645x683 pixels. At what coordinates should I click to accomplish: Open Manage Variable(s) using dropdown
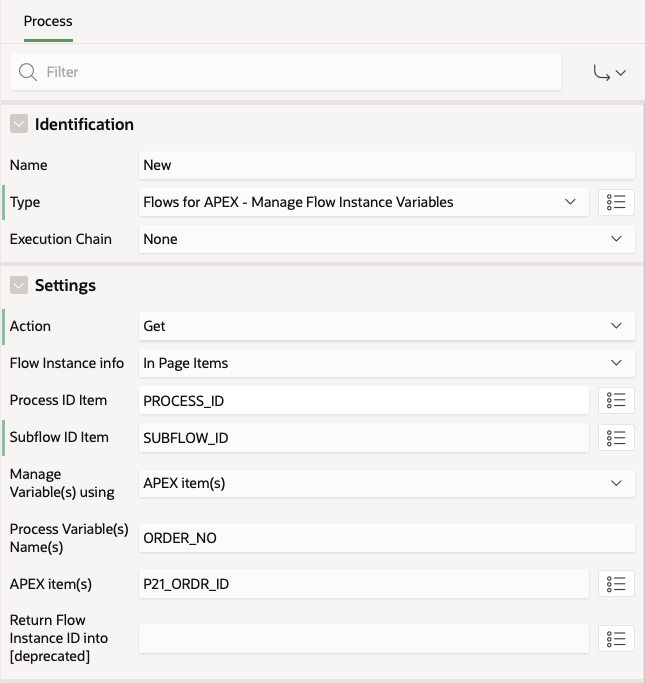point(387,483)
